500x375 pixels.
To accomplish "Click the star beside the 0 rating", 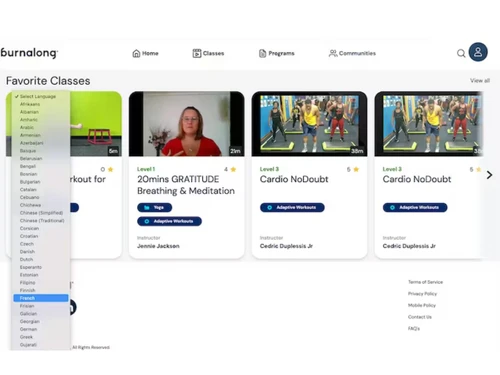I will tap(111, 169).
